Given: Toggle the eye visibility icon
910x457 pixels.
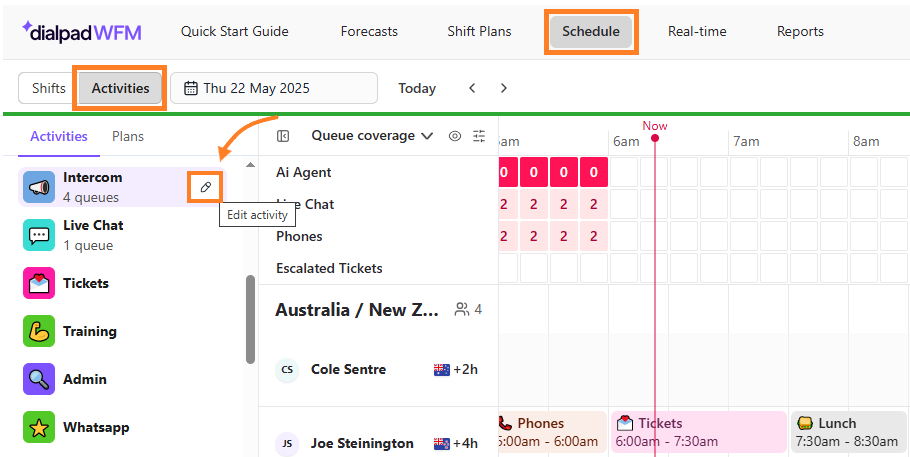Looking at the screenshot, I should point(455,136).
